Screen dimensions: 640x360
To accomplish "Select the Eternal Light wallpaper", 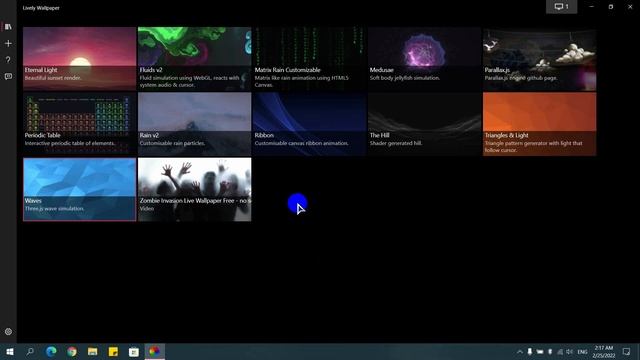I will 80,59.
